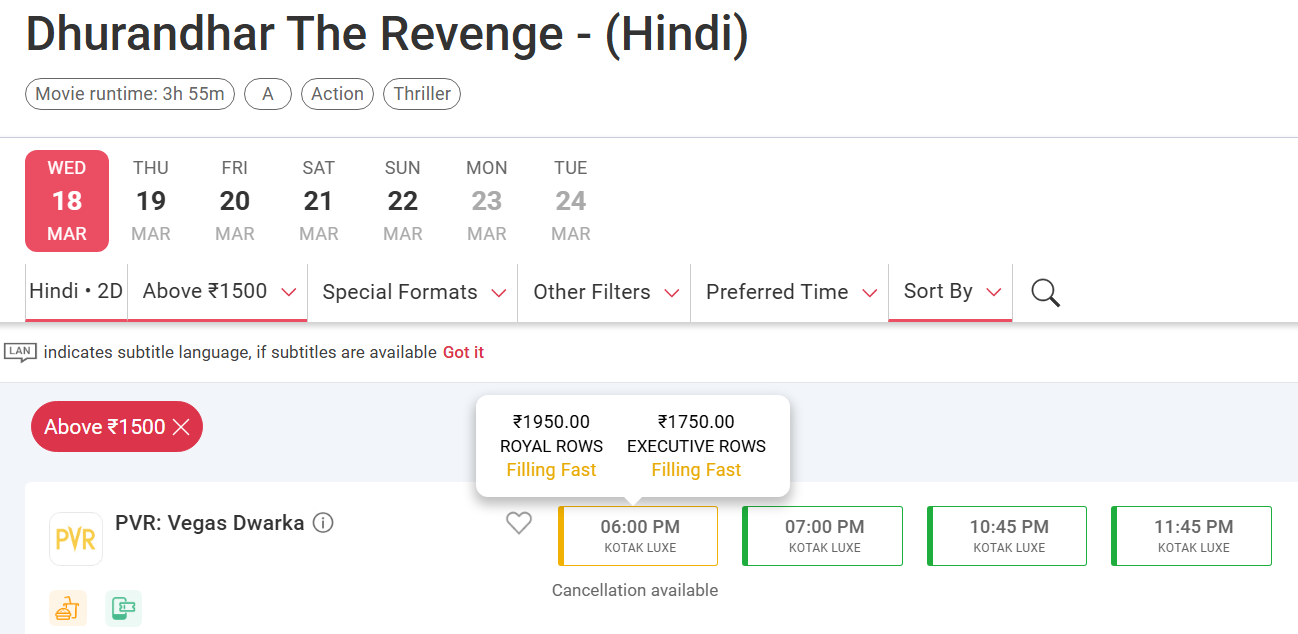1298x634 pixels.
Task: Click the Hindi • 2D language filter
Action: point(76,292)
